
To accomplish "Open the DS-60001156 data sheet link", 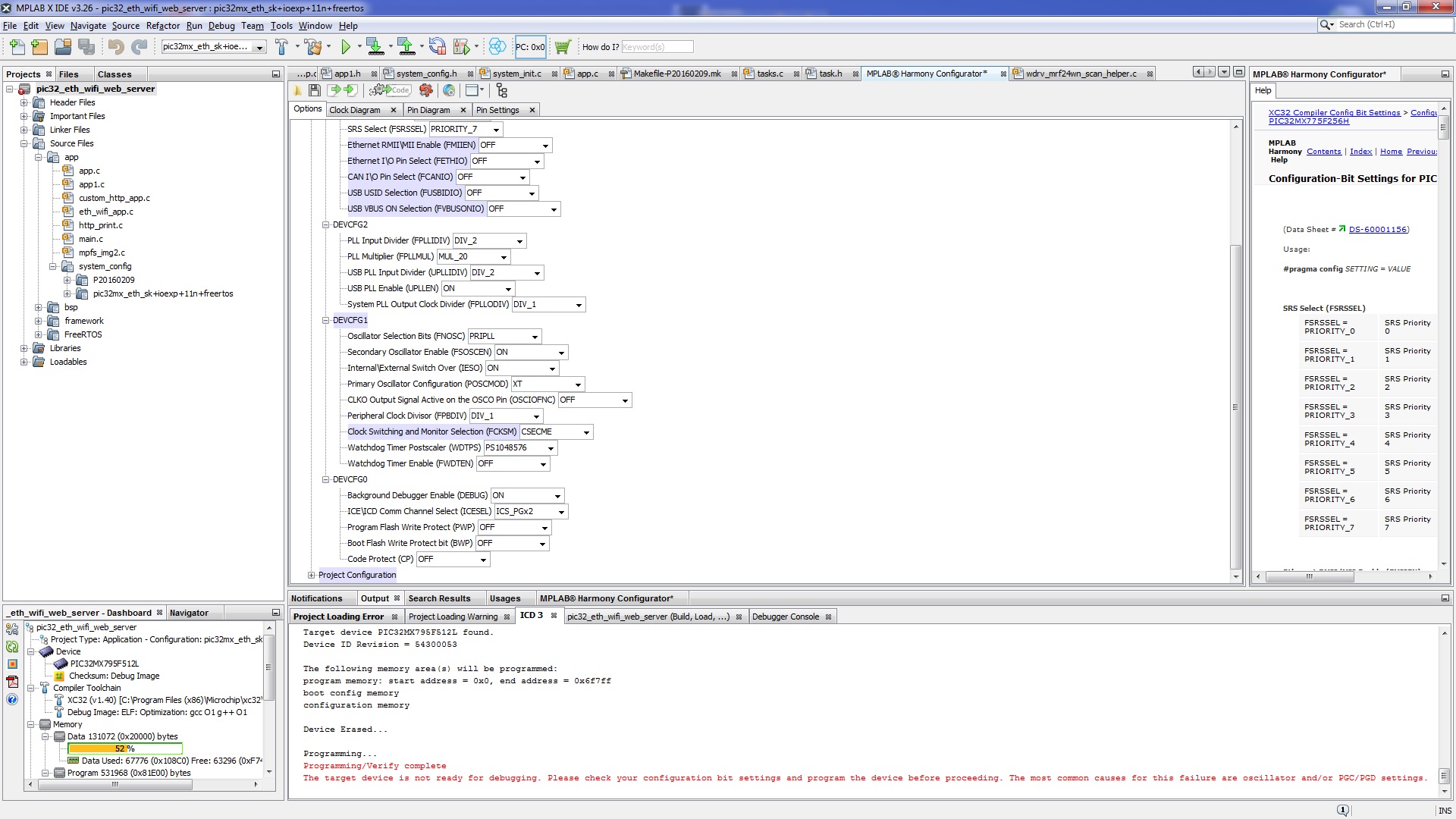I will point(1377,230).
